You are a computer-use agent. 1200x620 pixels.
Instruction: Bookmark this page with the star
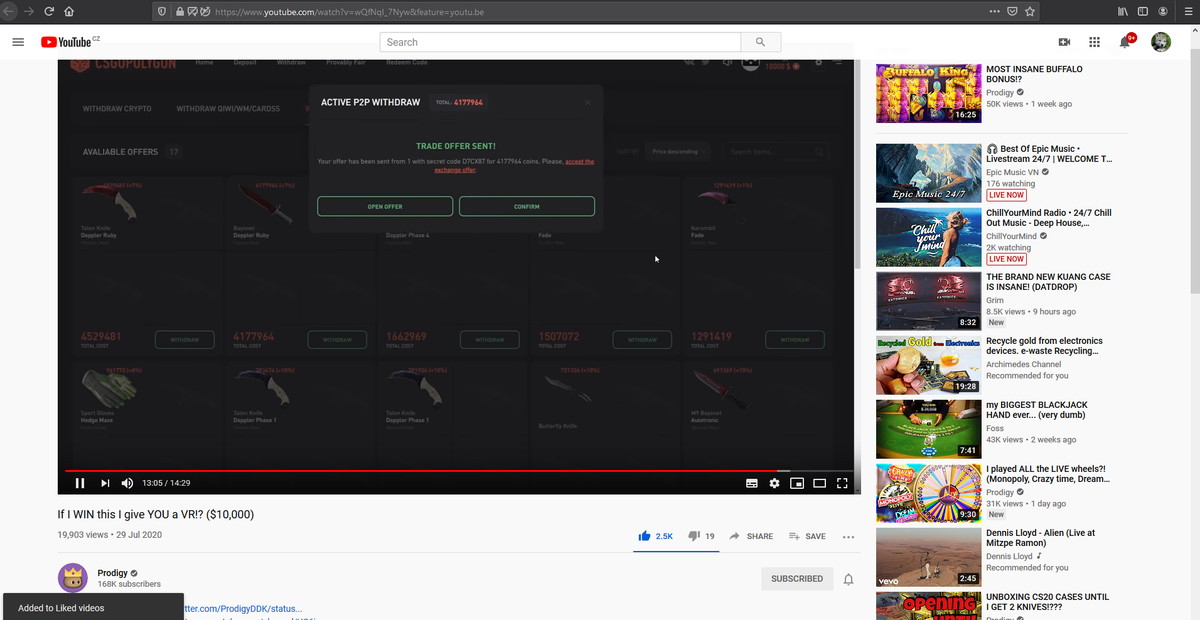click(1030, 11)
